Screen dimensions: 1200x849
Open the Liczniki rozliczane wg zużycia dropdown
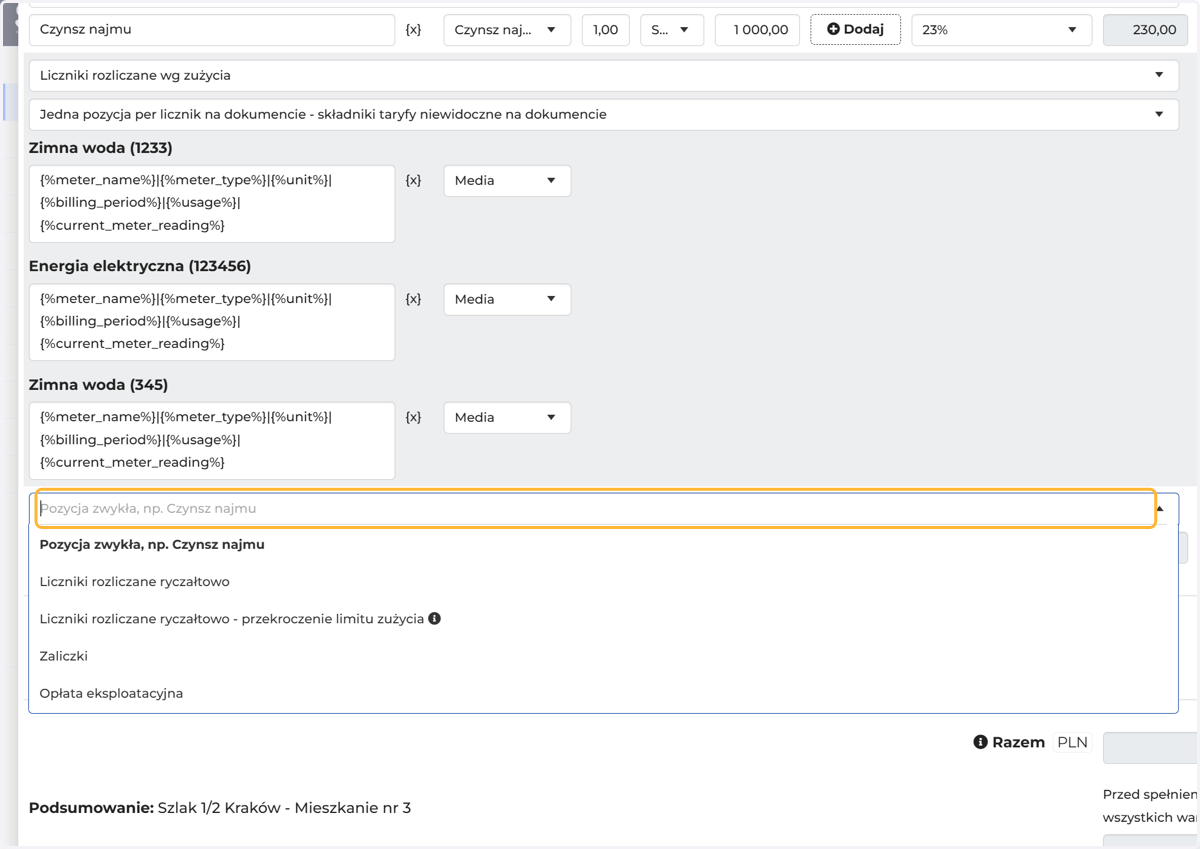click(x=604, y=75)
